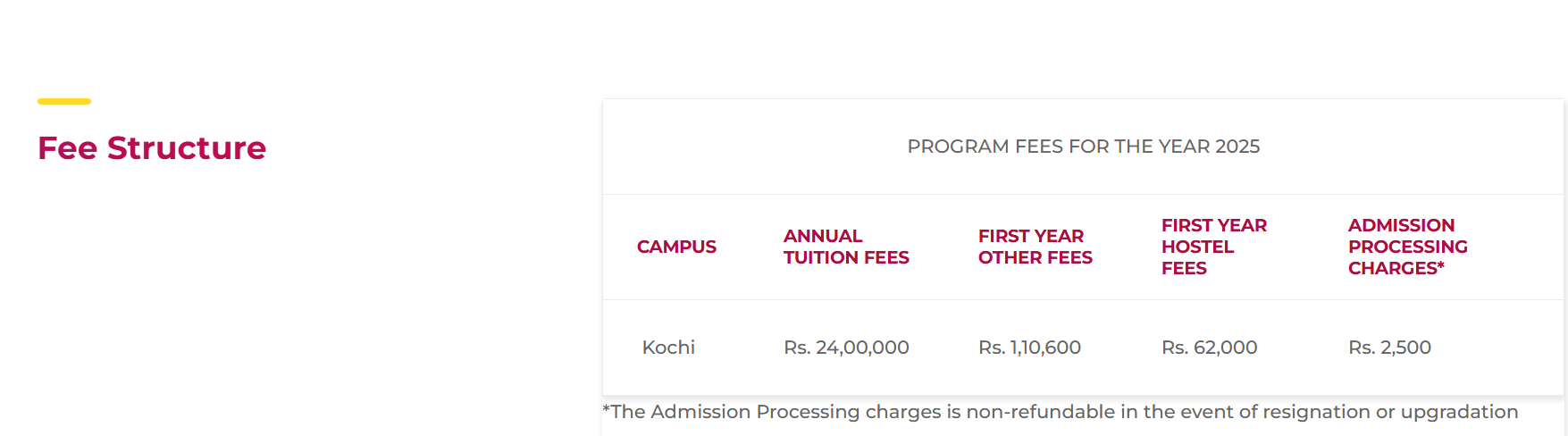Select the "FIRST YEAR HOSTEL FEES" header
Screen dimensions: 1568x436
pyautogui.click(x=1213, y=247)
